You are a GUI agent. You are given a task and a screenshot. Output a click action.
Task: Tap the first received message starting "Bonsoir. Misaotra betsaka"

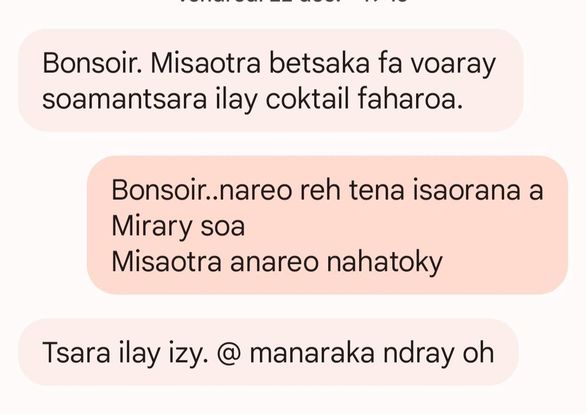click(x=271, y=80)
